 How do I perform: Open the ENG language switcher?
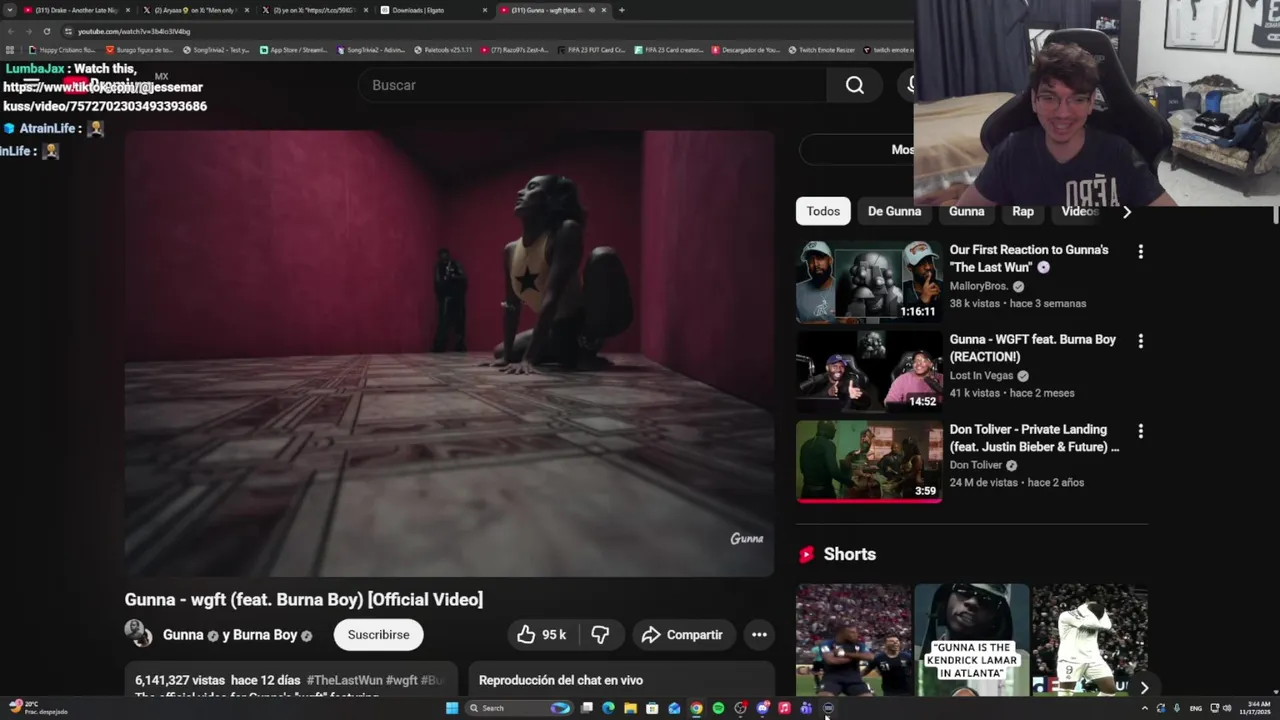click(x=1196, y=708)
